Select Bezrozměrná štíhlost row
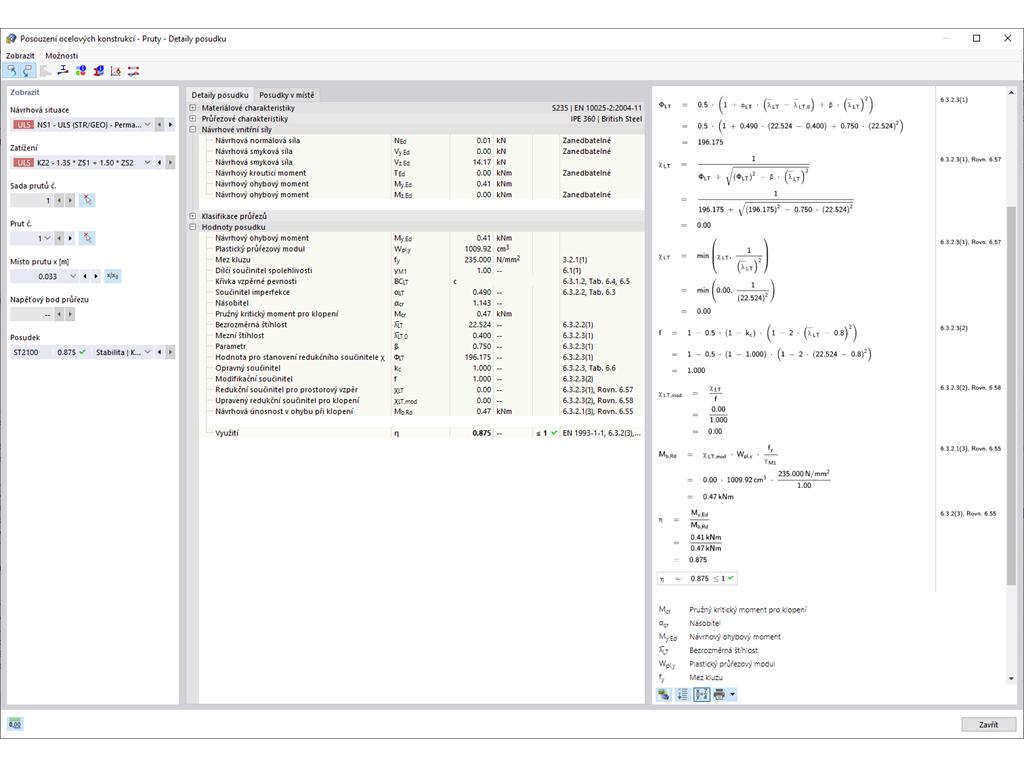 (x=422, y=325)
